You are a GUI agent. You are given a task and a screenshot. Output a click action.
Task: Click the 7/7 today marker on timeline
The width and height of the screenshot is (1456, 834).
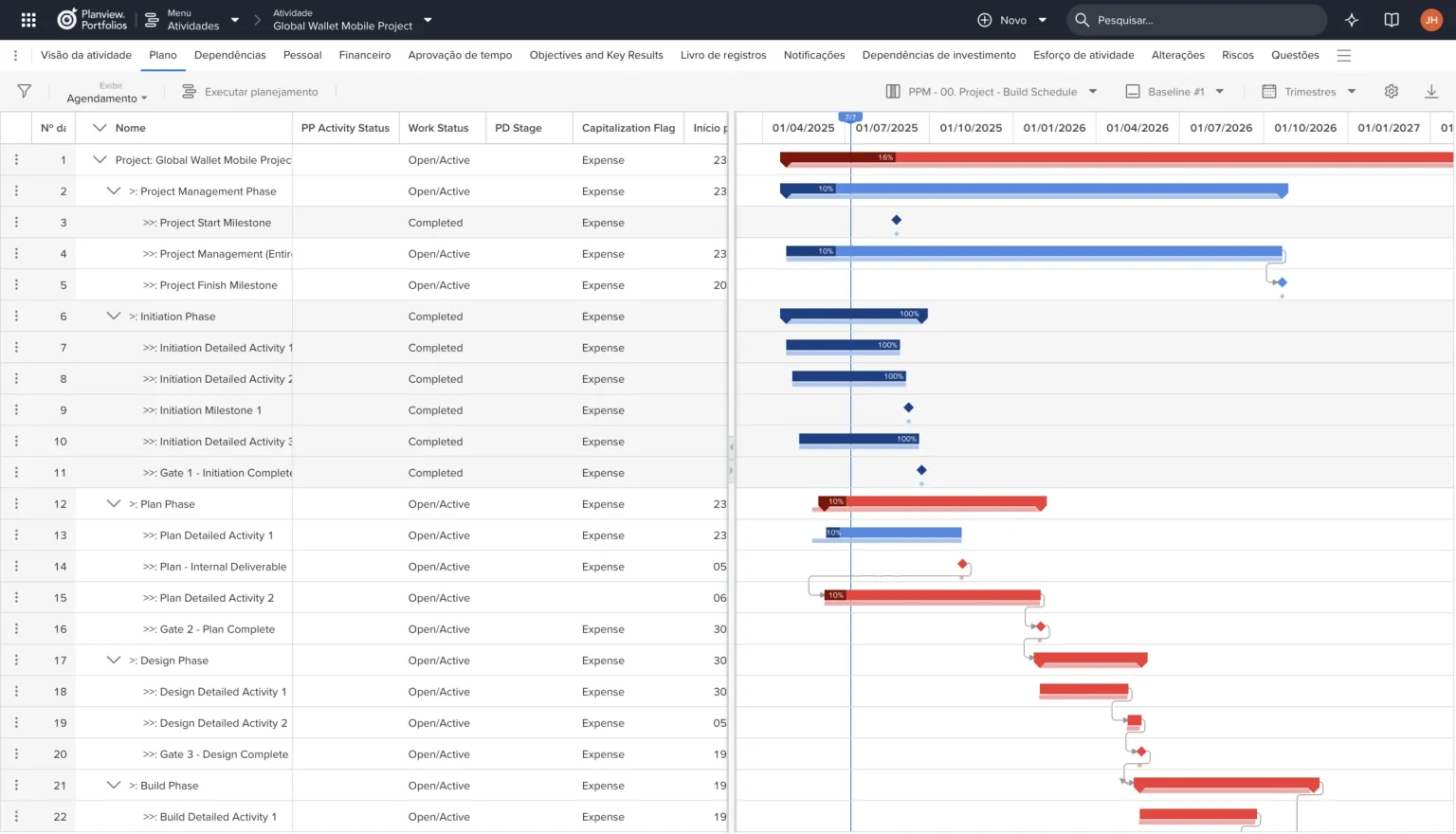[850, 117]
